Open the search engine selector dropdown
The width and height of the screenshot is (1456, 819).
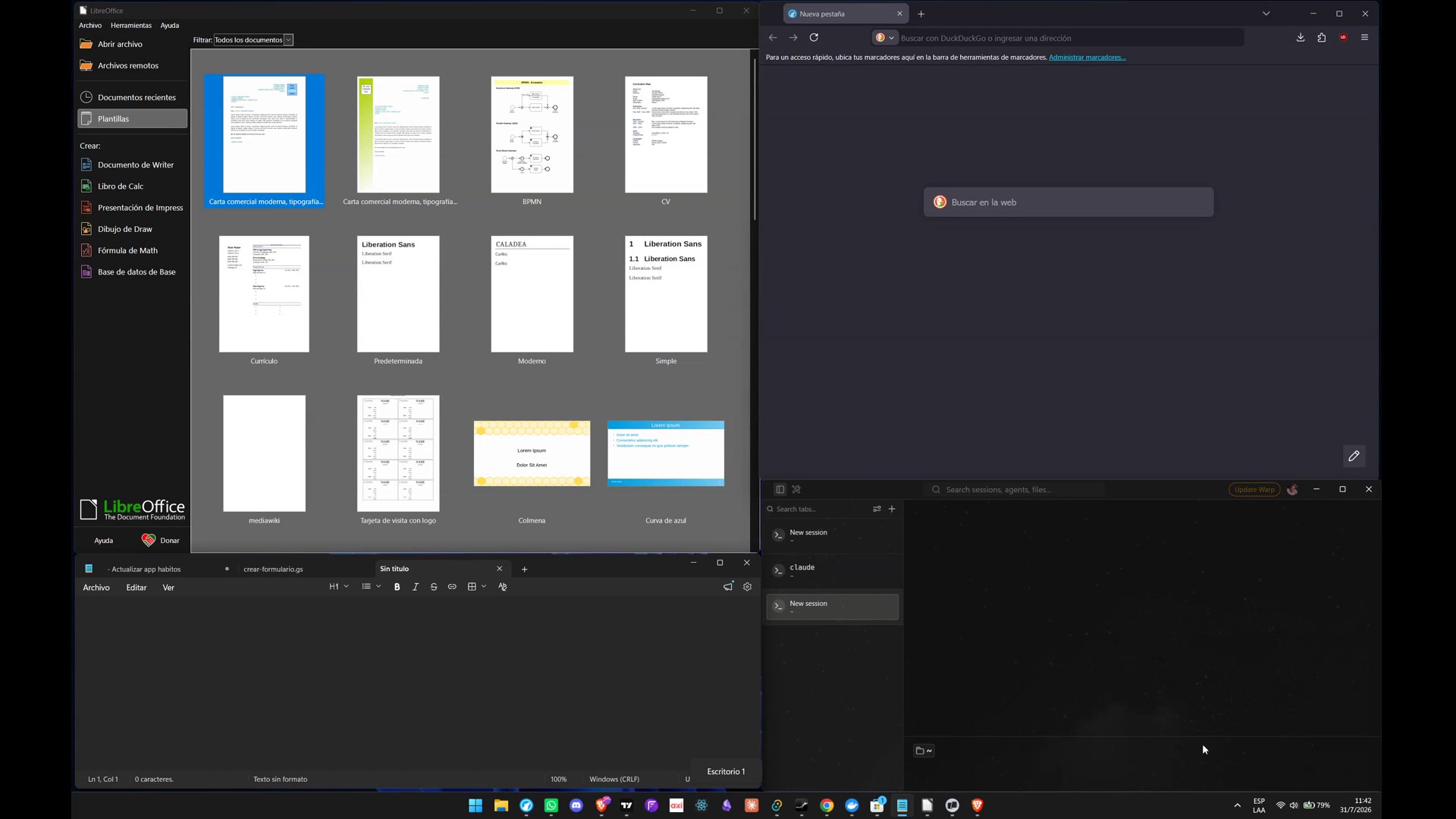tap(884, 37)
